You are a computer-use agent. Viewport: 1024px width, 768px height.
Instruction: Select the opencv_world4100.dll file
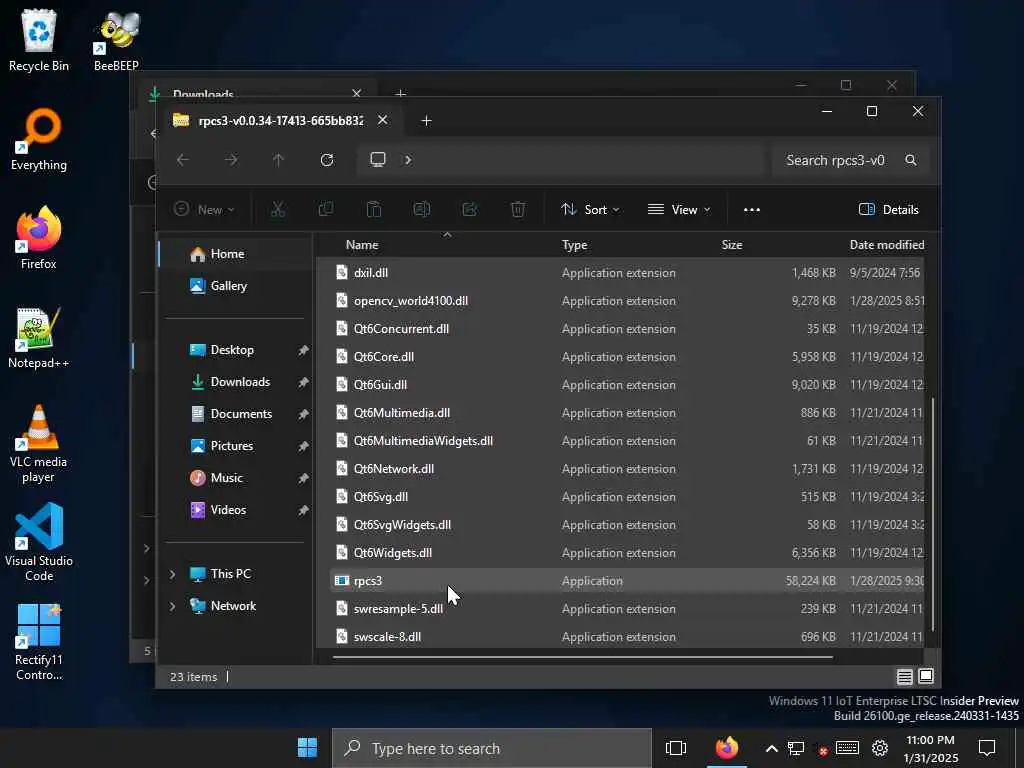[626, 300]
